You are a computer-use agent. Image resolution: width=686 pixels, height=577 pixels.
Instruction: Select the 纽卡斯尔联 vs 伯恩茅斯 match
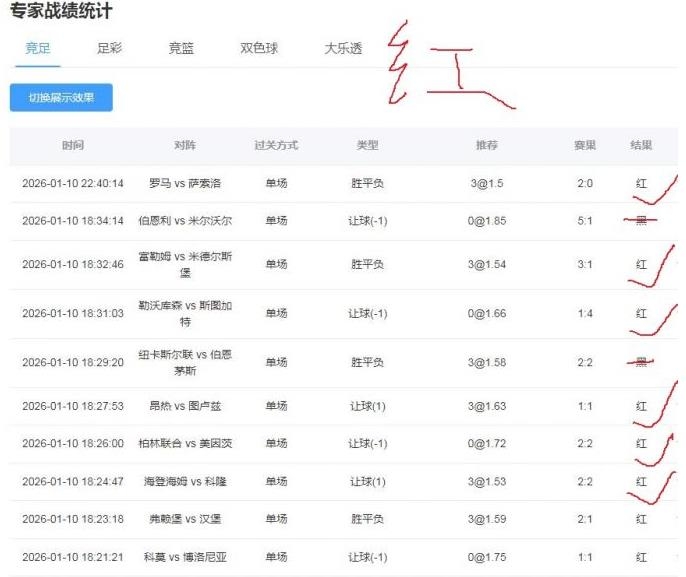(x=184, y=362)
